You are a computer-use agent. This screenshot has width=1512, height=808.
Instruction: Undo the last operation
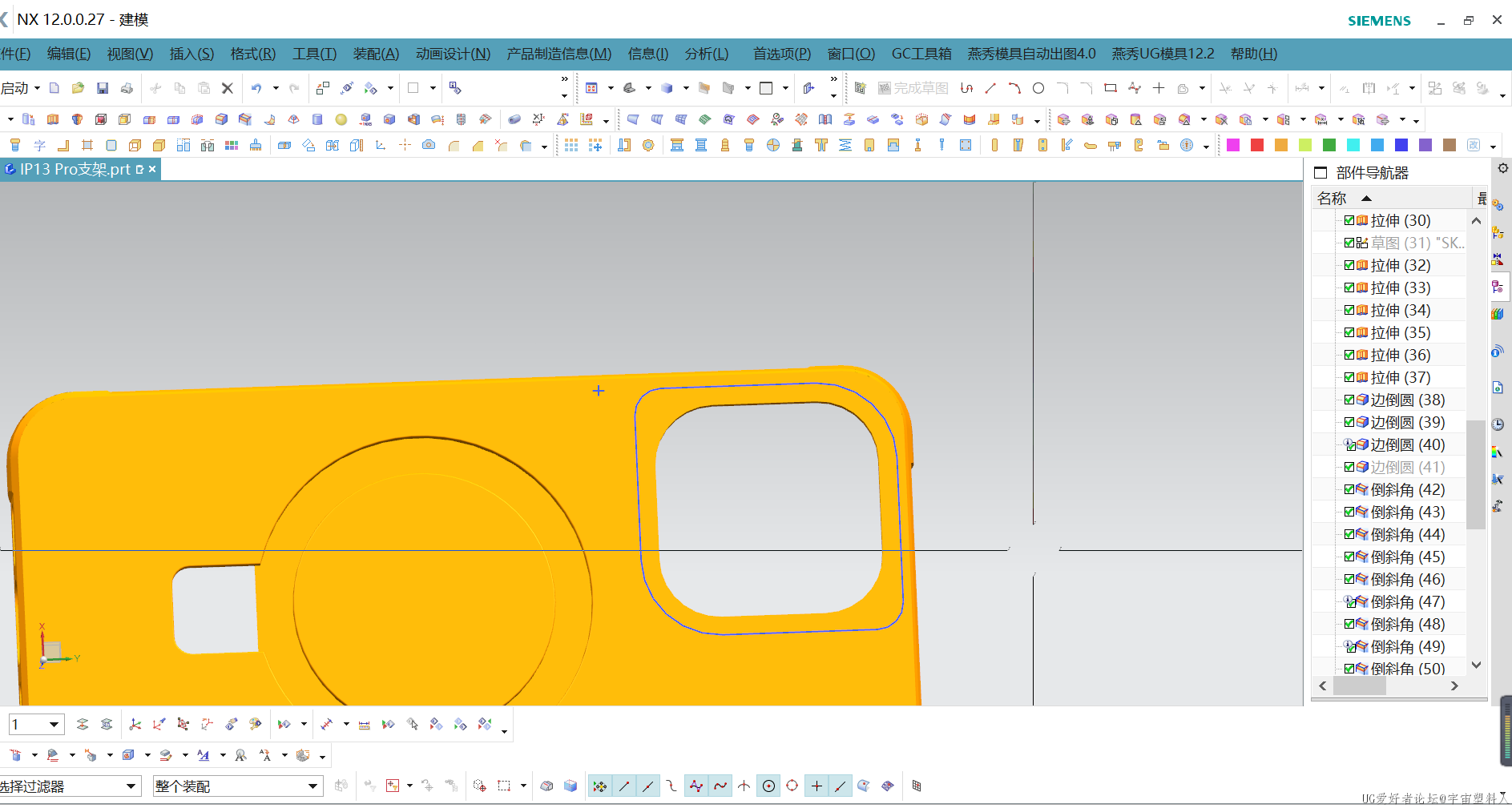256,88
